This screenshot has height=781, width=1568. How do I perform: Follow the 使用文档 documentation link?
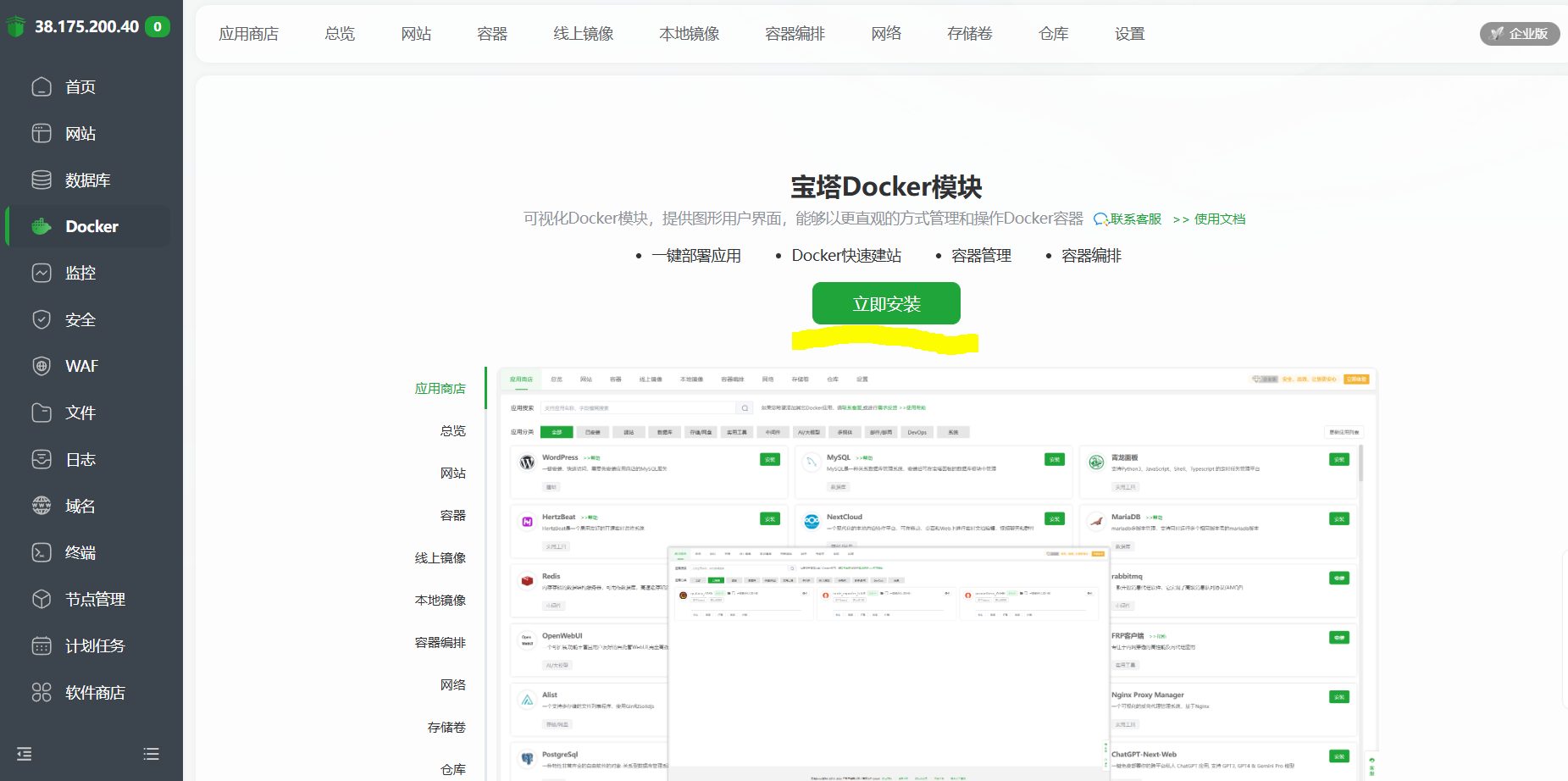click(x=1218, y=219)
